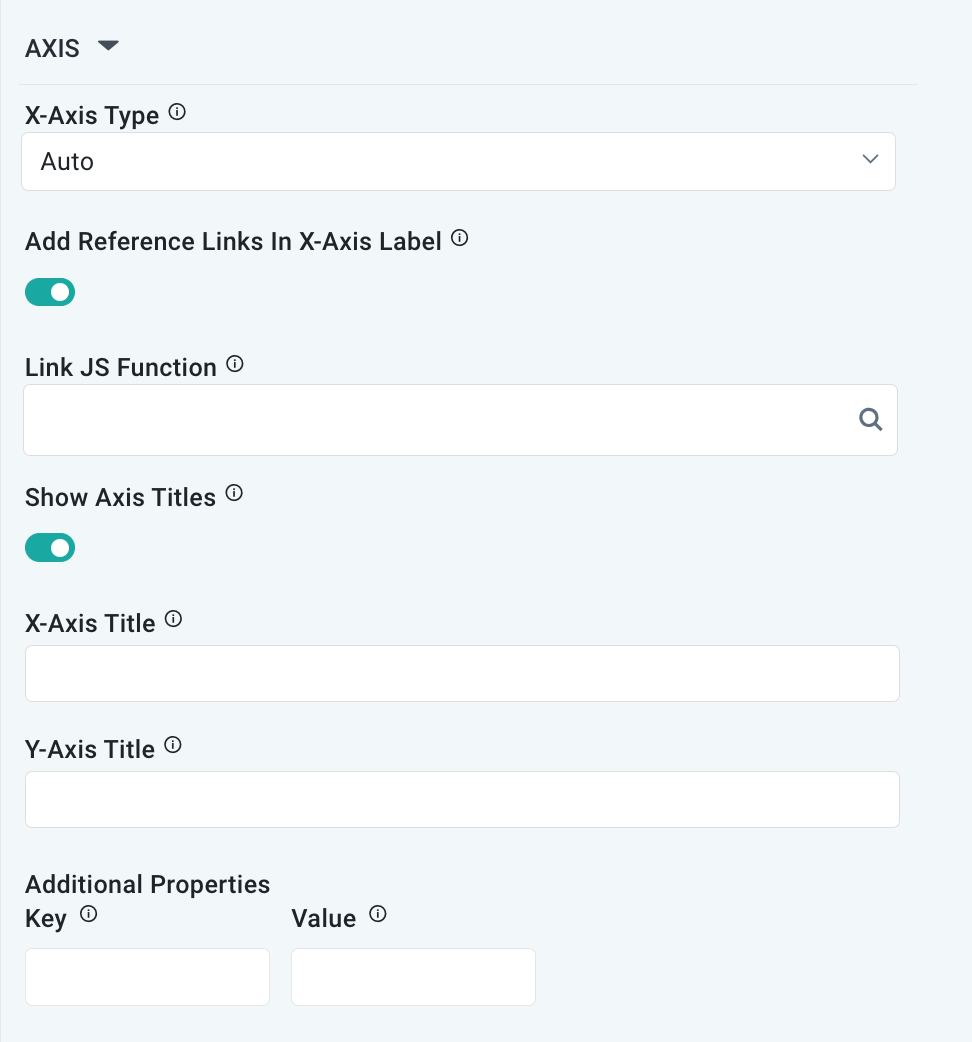Viewport: 972px width, 1042px height.
Task: Click info icon next to Y-Axis Title
Action: tap(172, 746)
